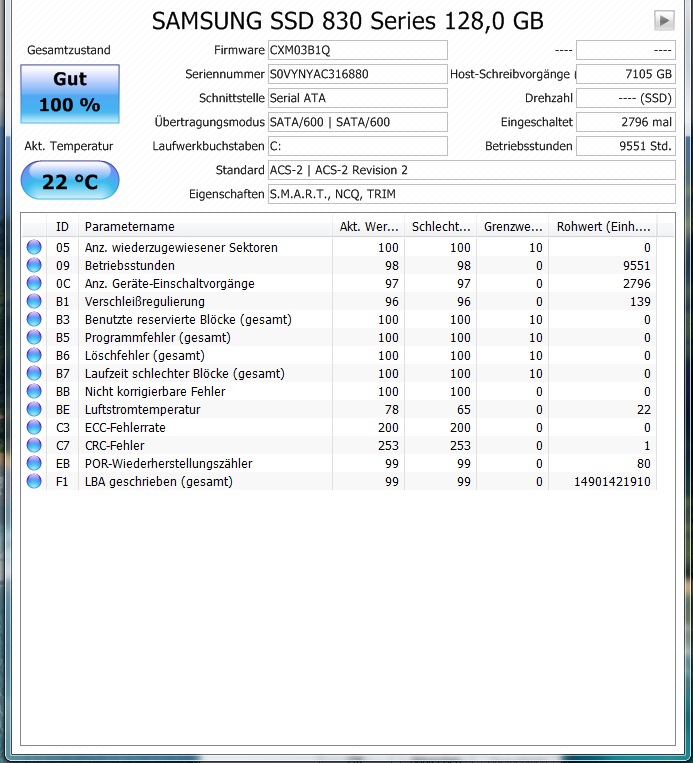Click the Host-Schreibvorgänge value 7105 GB
The image size is (693, 763).
[626, 74]
